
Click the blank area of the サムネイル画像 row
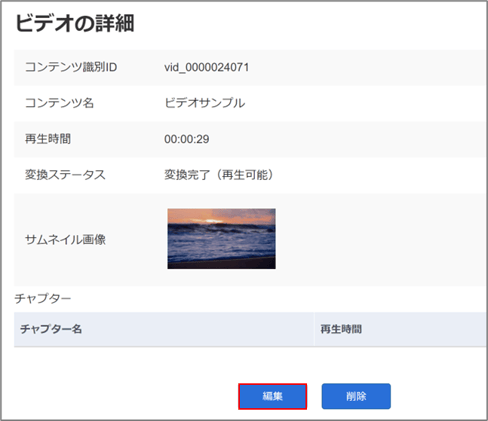coord(380,239)
